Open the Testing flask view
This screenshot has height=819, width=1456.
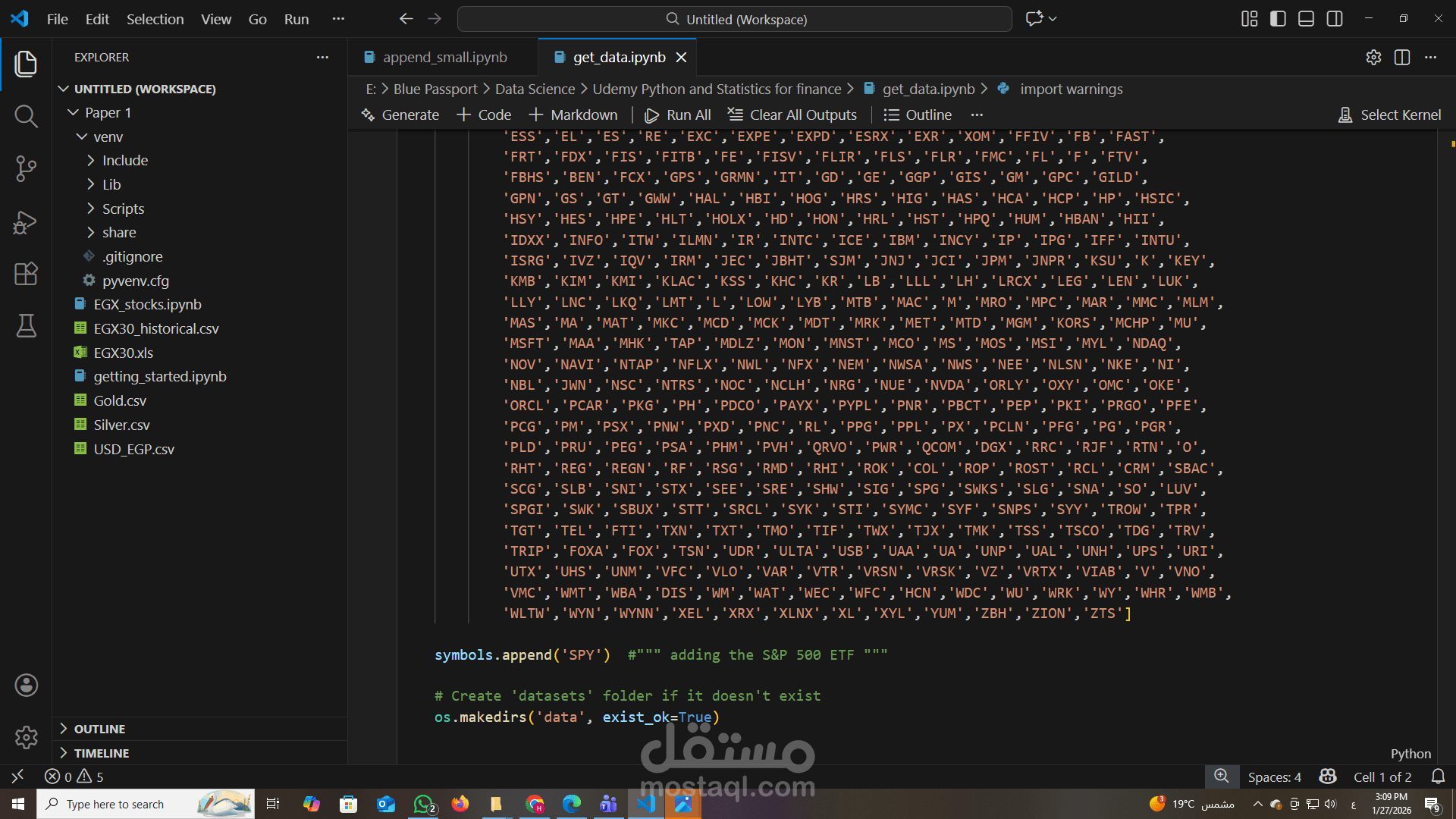[x=26, y=326]
